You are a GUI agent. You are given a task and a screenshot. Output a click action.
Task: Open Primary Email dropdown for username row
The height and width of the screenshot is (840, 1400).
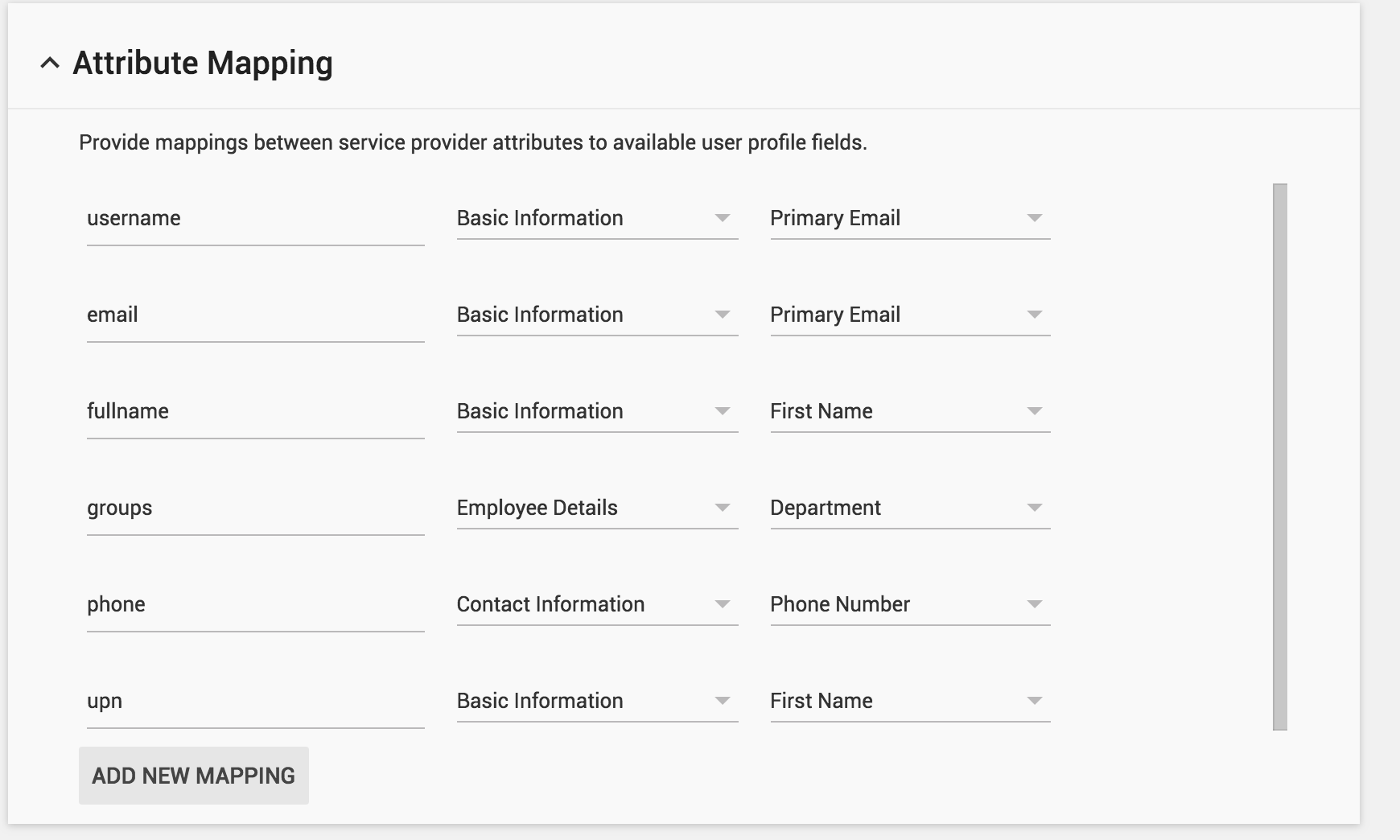click(x=909, y=218)
